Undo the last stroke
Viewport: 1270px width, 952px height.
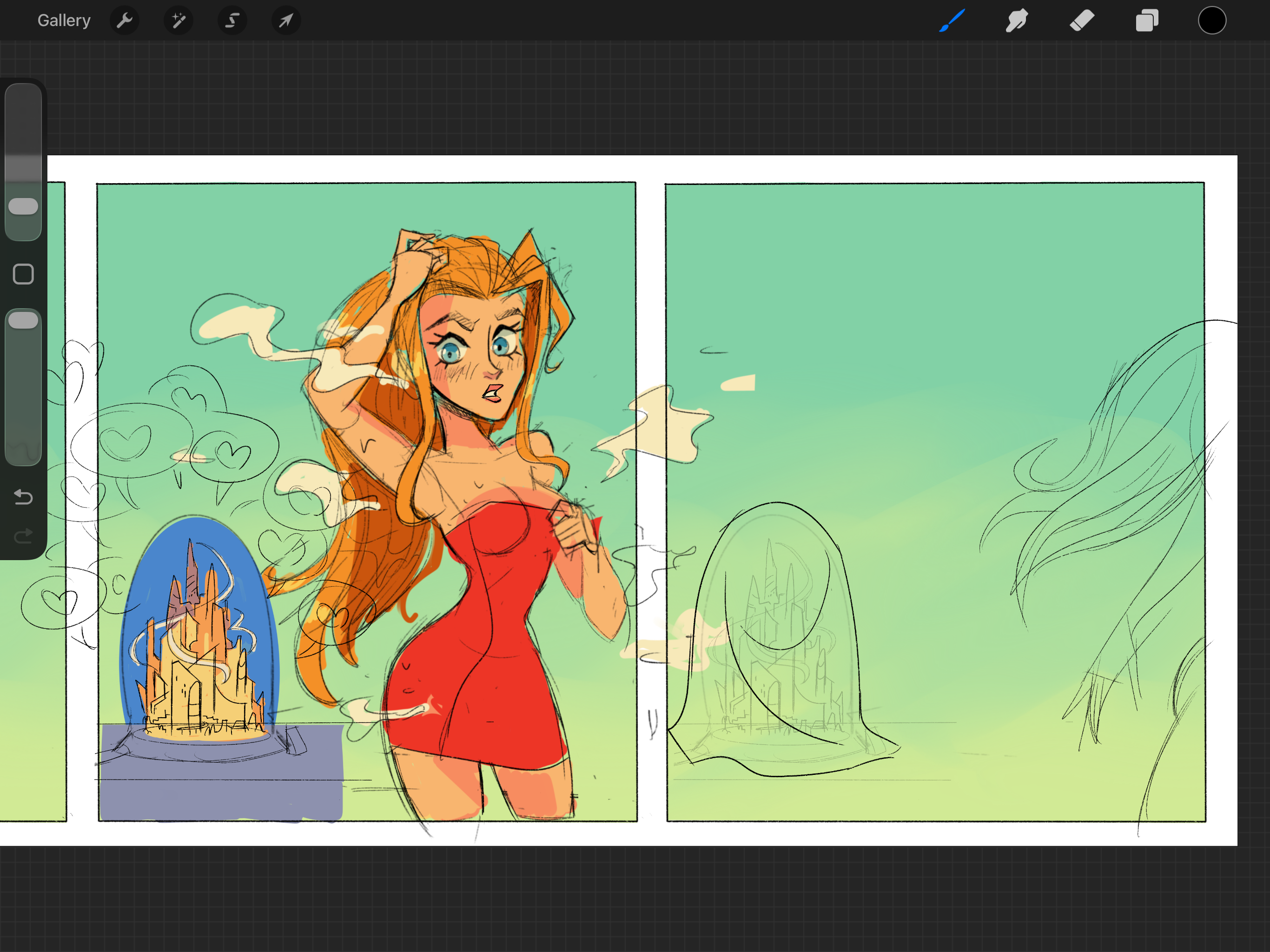[24, 496]
